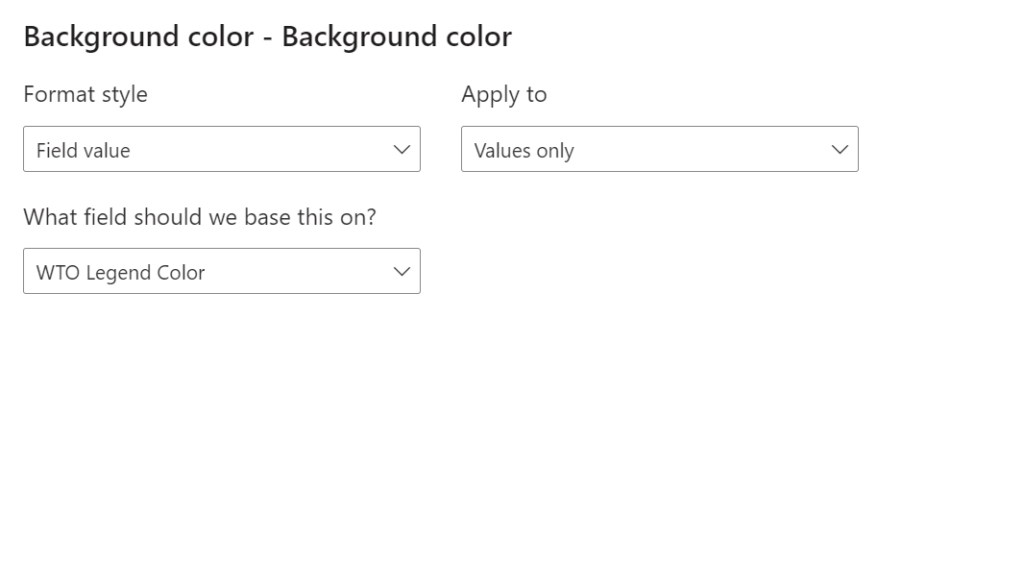Viewport: 1024px width, 587px height.
Task: Open the Format style combo box
Action: 222,149
